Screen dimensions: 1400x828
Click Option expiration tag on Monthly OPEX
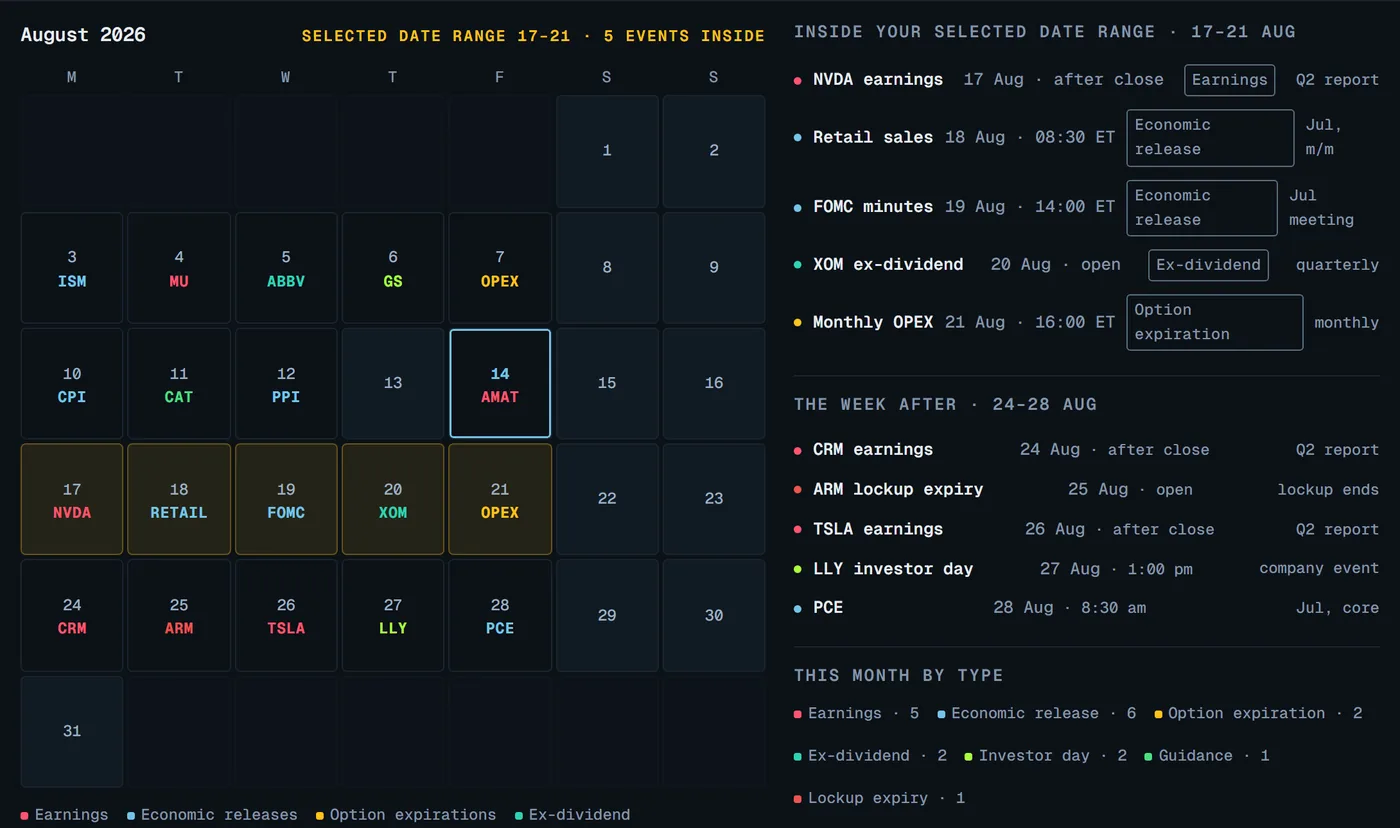point(1215,322)
